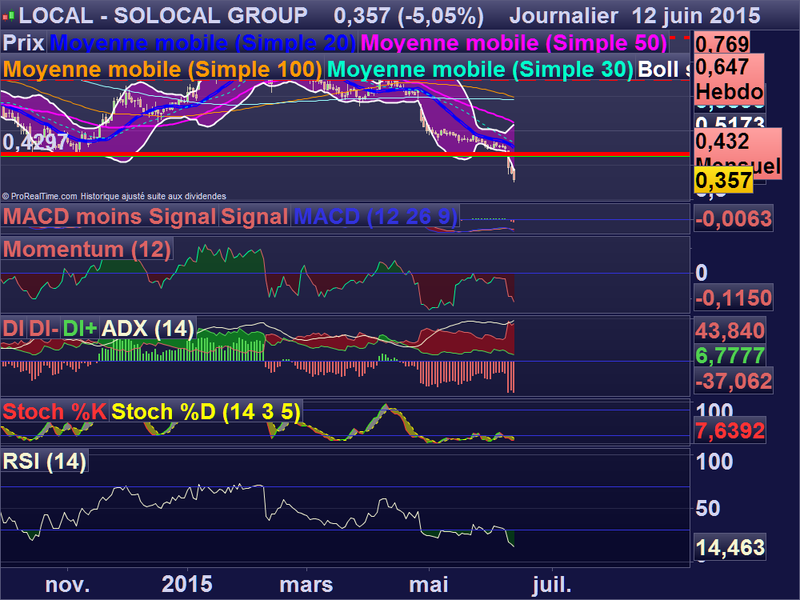Click 'Moyenne mobile (Simple 20)' legend

tap(203, 42)
